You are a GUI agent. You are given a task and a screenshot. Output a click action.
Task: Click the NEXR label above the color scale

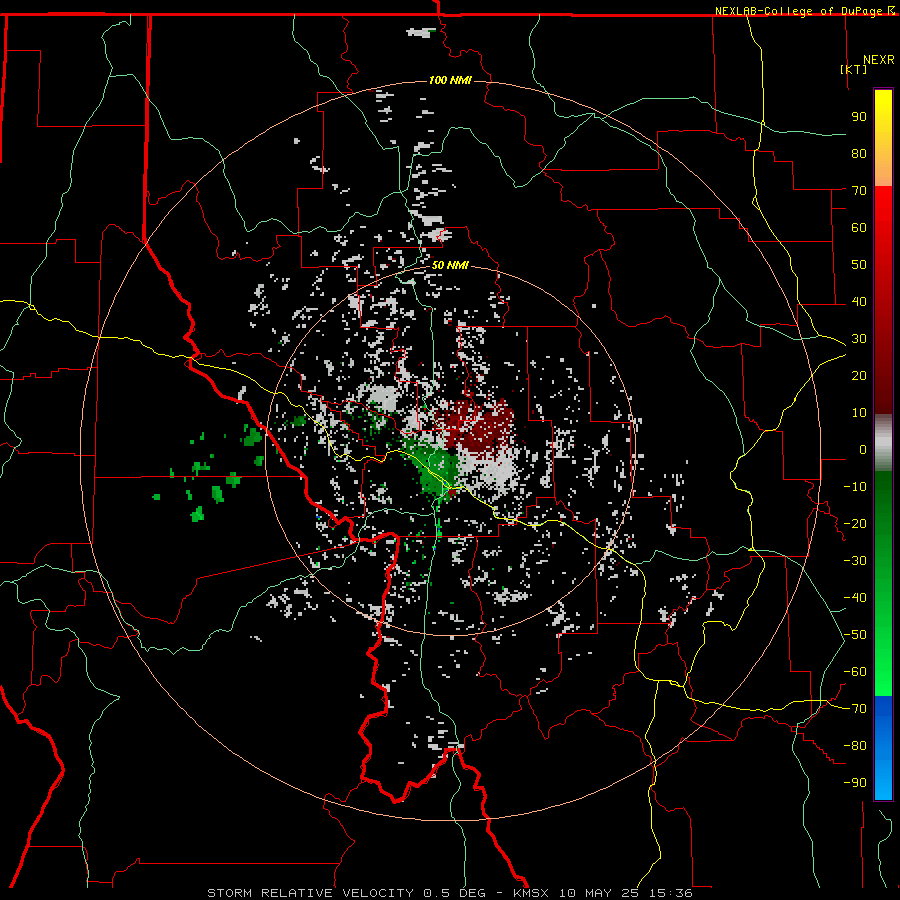(879, 60)
